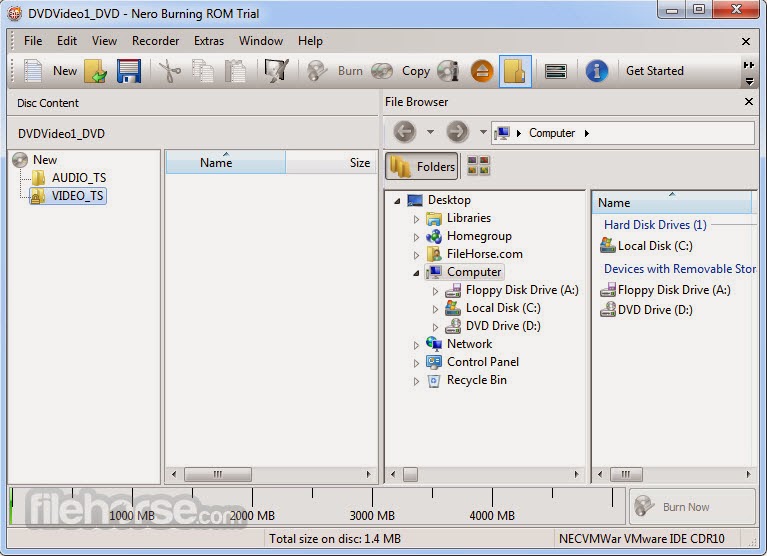Image resolution: width=767 pixels, height=556 pixels.
Task: Expand the Recycle Bin tree node
Action: tap(416, 381)
